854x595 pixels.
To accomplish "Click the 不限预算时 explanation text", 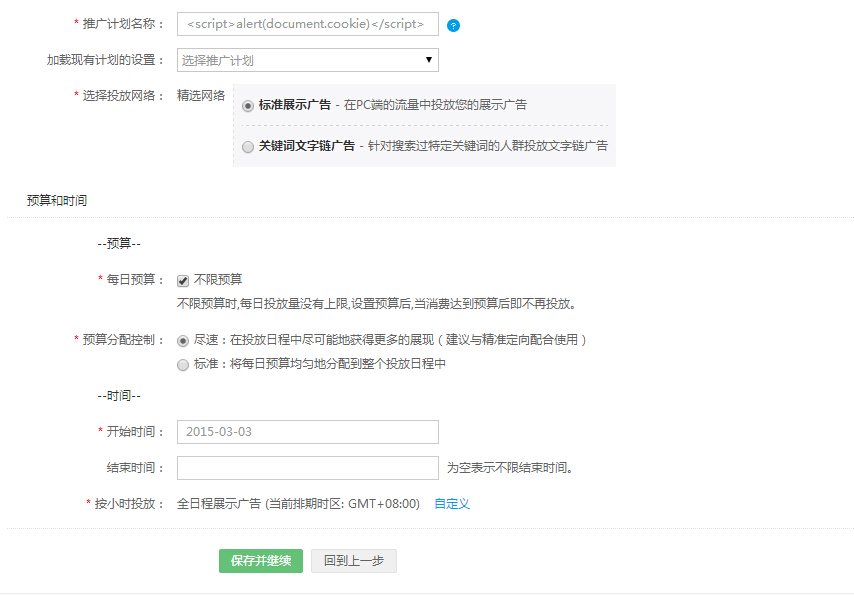I will [376, 303].
